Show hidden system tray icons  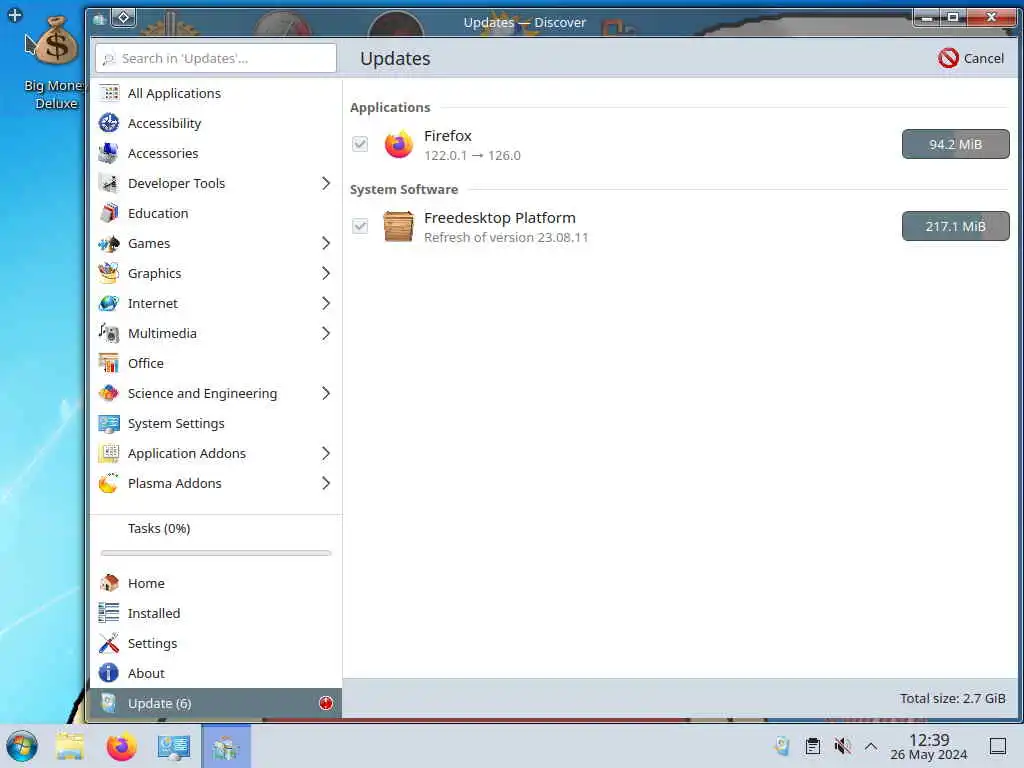tap(871, 746)
